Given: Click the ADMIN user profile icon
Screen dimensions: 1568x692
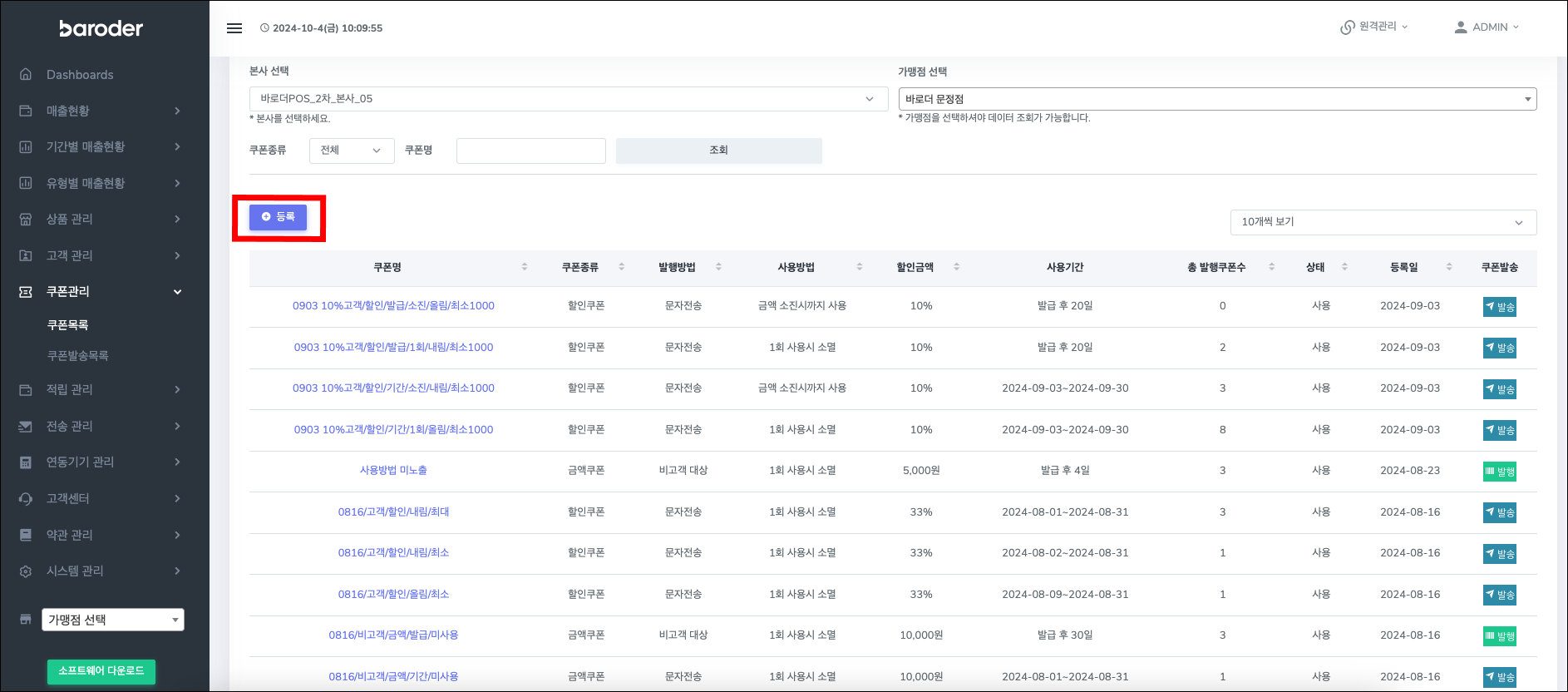Looking at the screenshot, I should (x=1460, y=27).
